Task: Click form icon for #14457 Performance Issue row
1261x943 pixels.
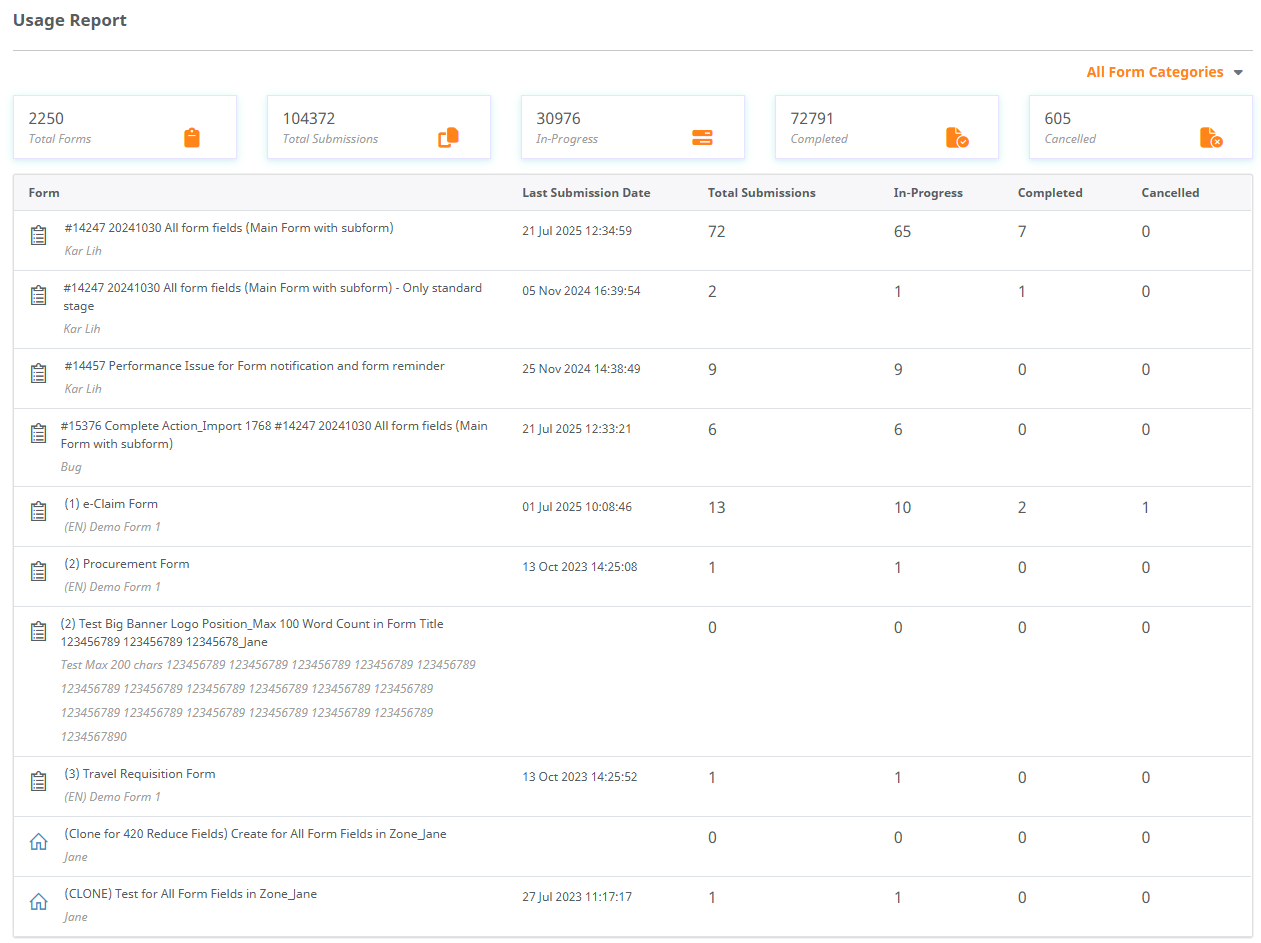Action: (x=38, y=374)
